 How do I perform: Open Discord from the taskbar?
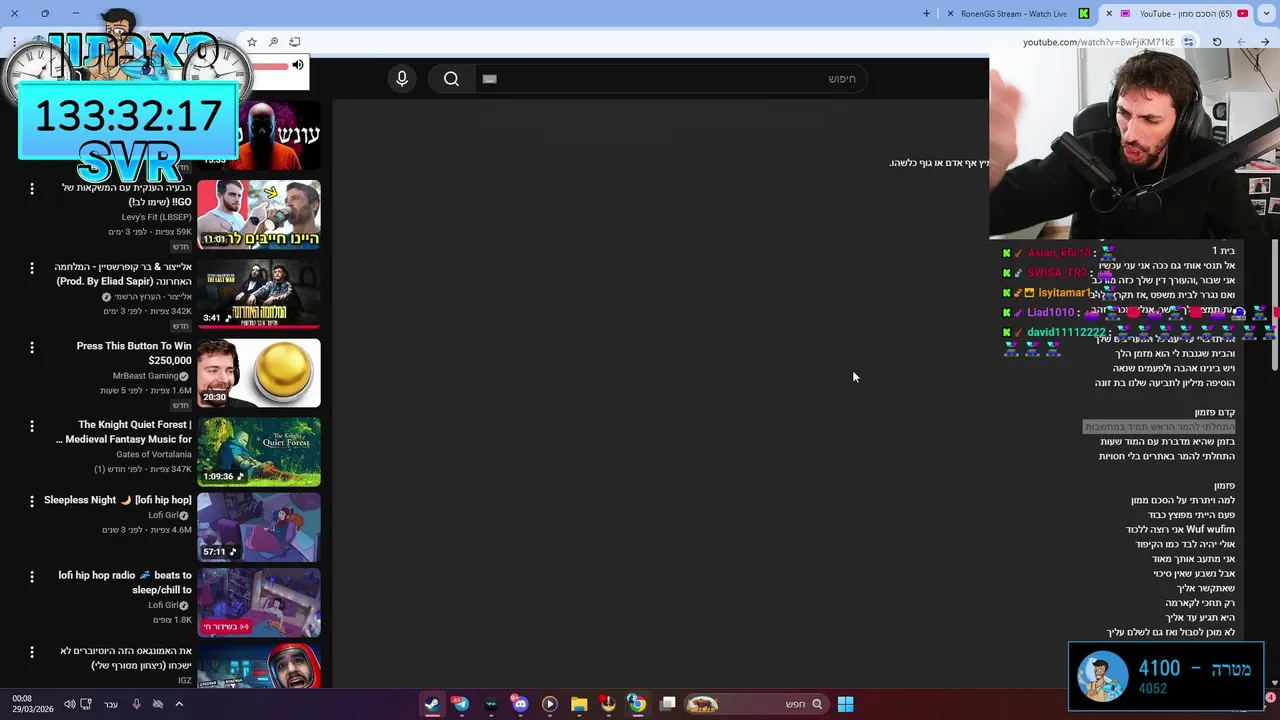point(520,704)
